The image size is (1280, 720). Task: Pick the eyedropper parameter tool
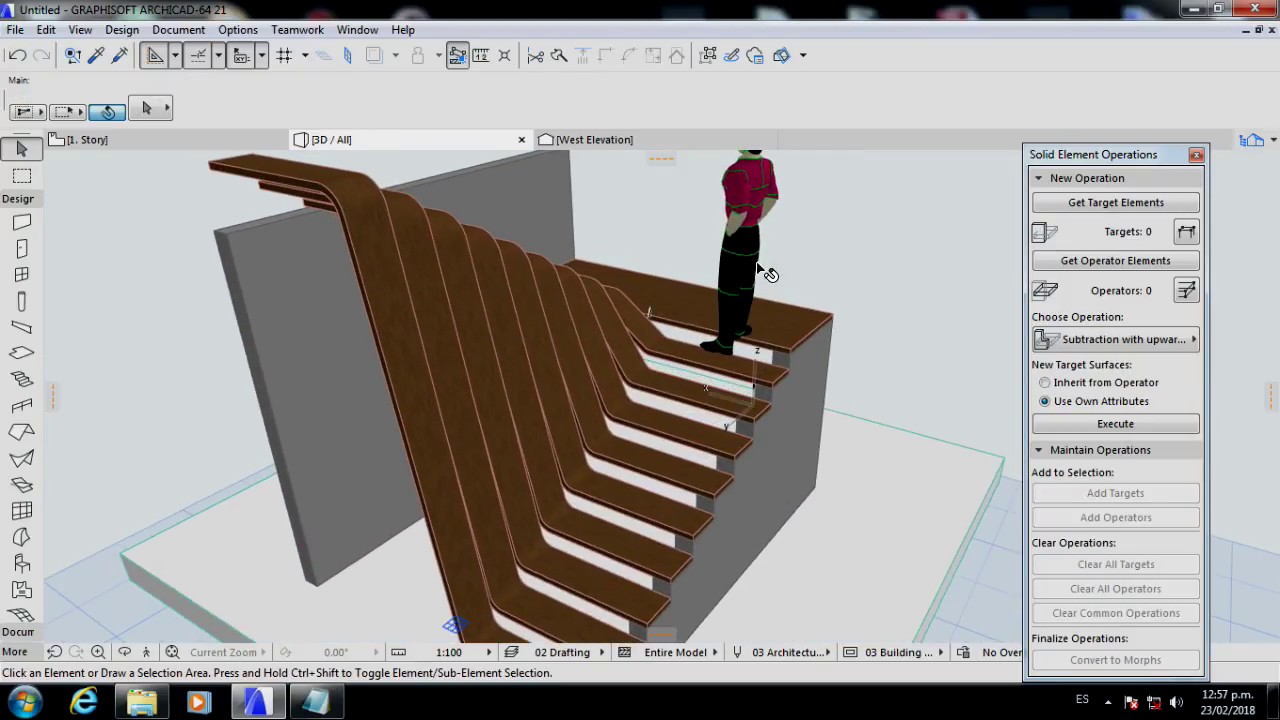97,56
